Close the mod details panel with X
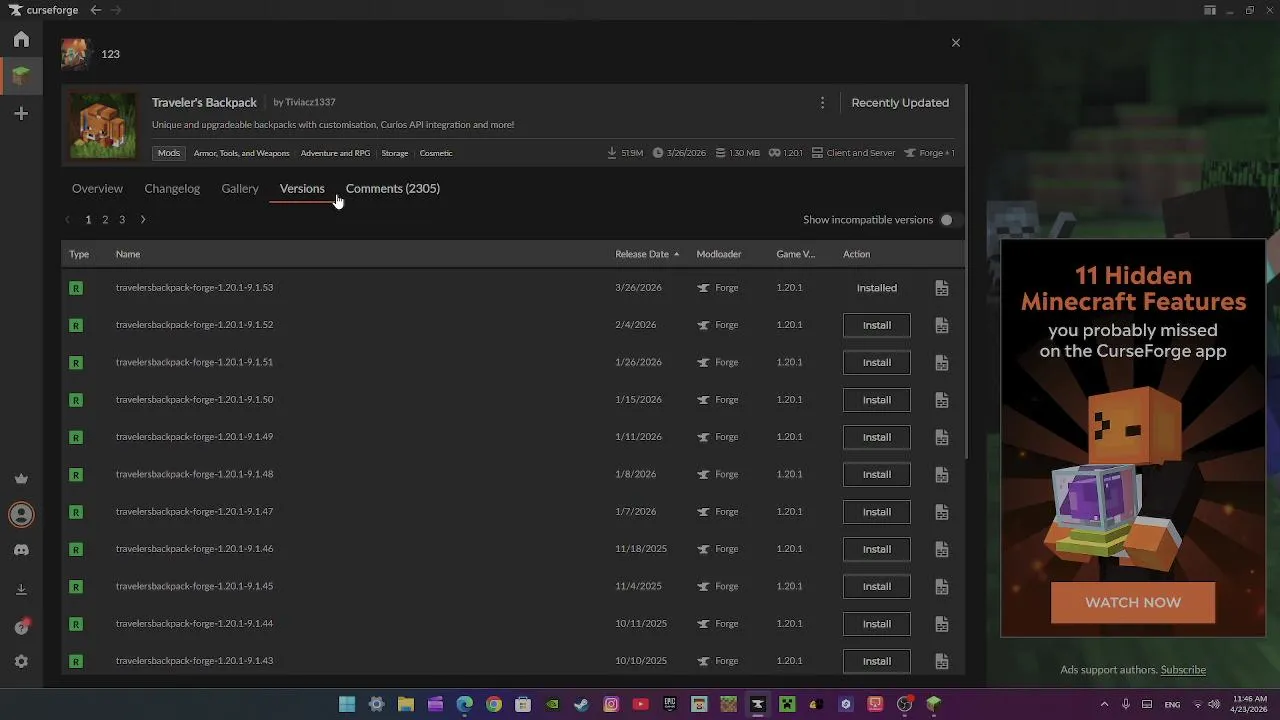Image resolution: width=1280 pixels, height=720 pixels. [955, 43]
